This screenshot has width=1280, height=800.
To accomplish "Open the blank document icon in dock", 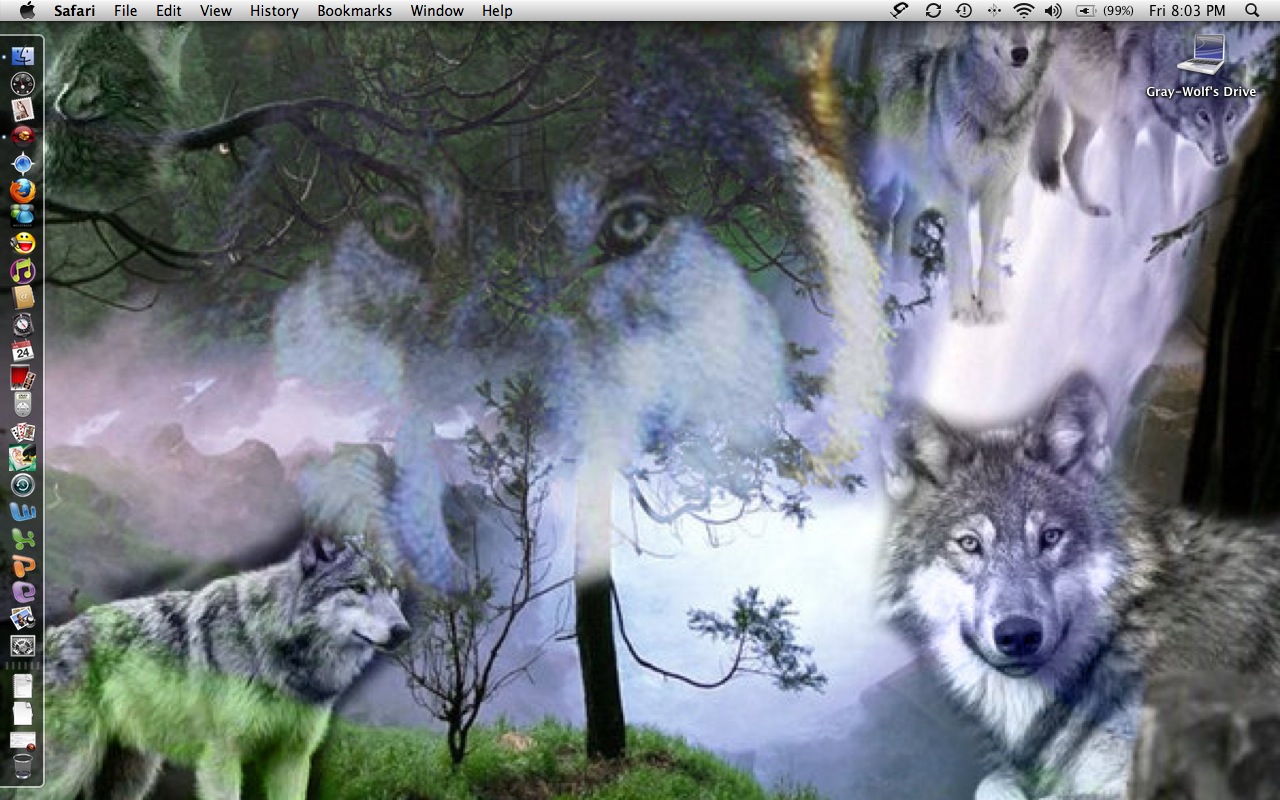I will coord(23,713).
